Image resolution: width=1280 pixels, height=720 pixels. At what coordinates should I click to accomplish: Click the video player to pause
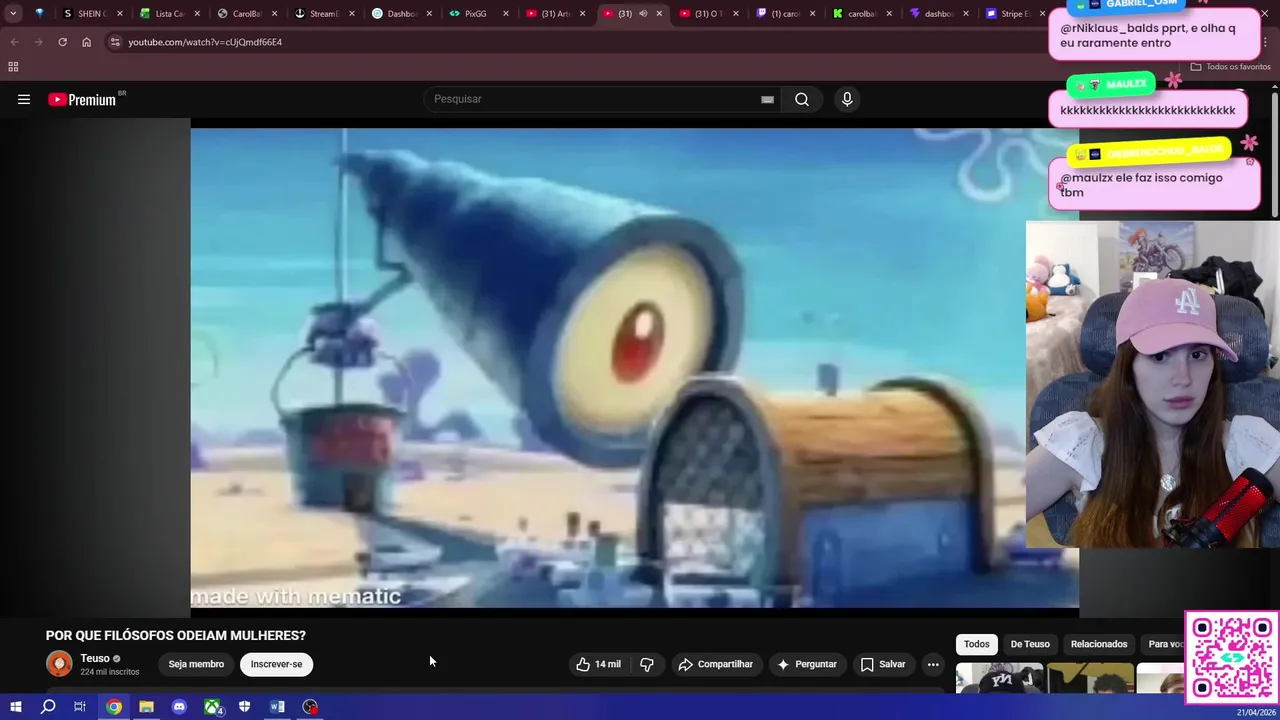[634, 367]
